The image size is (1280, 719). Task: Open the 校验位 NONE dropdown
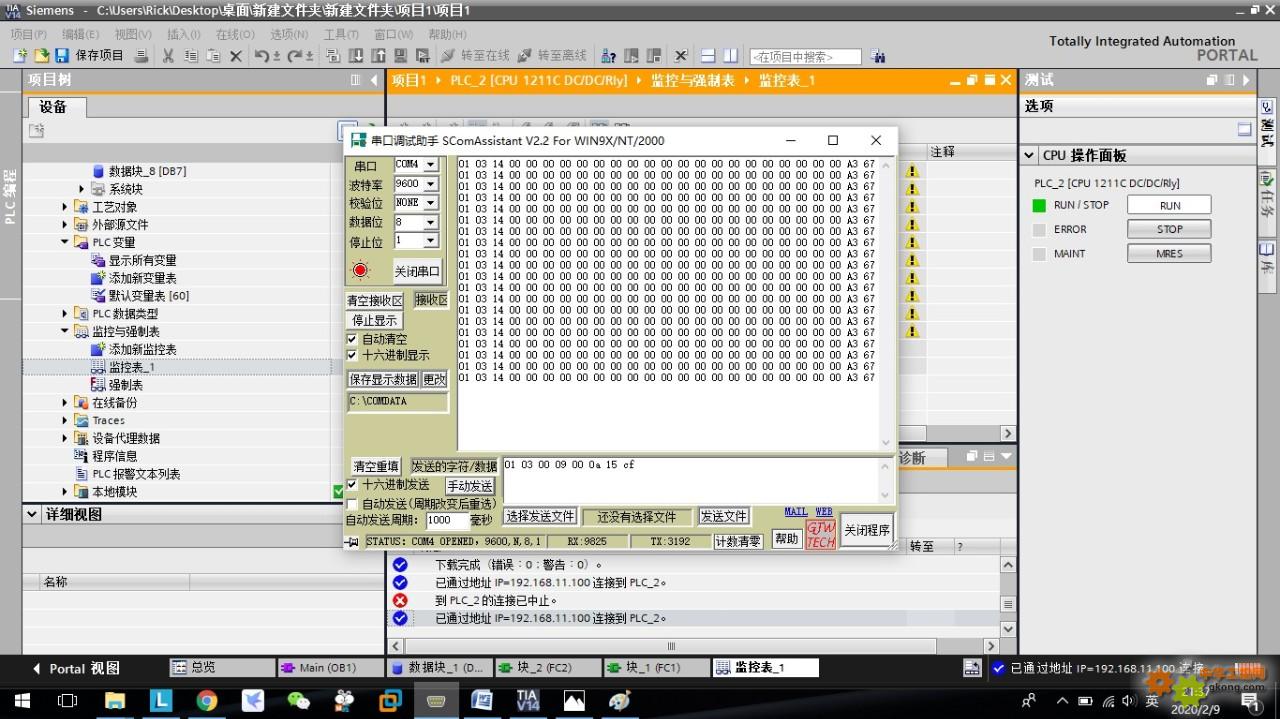(431, 203)
